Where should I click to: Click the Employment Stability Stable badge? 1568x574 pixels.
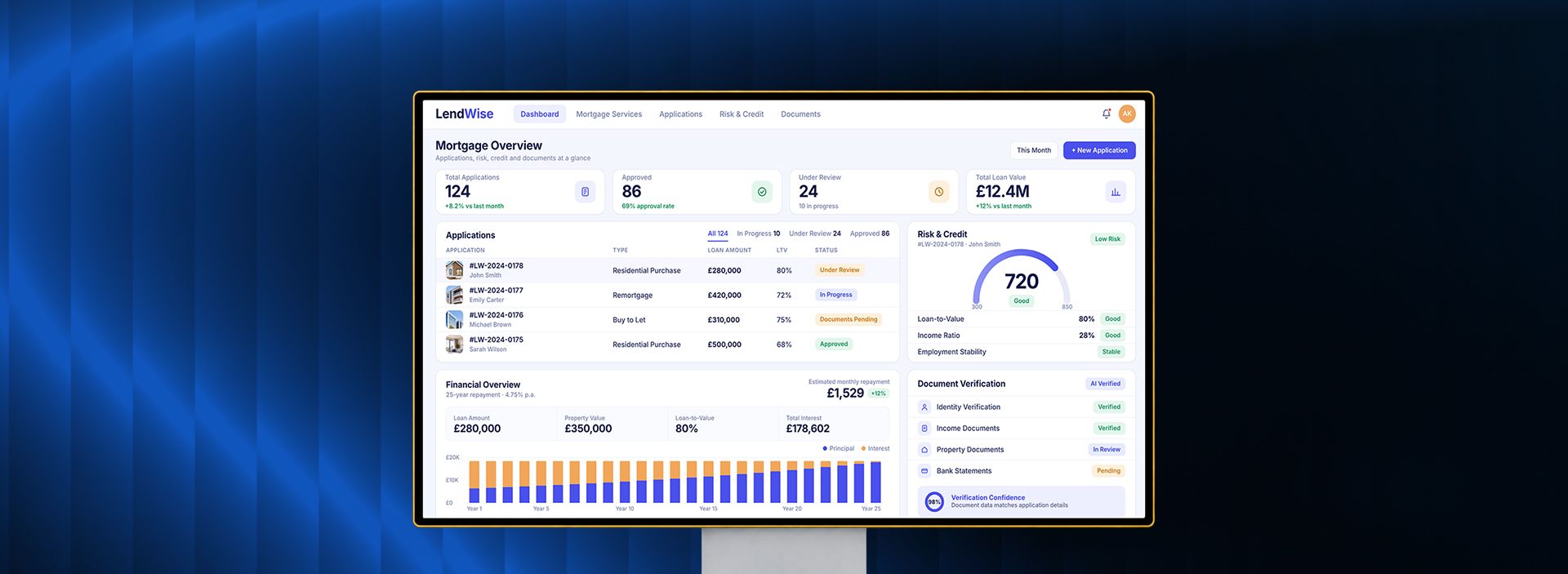pos(1111,352)
